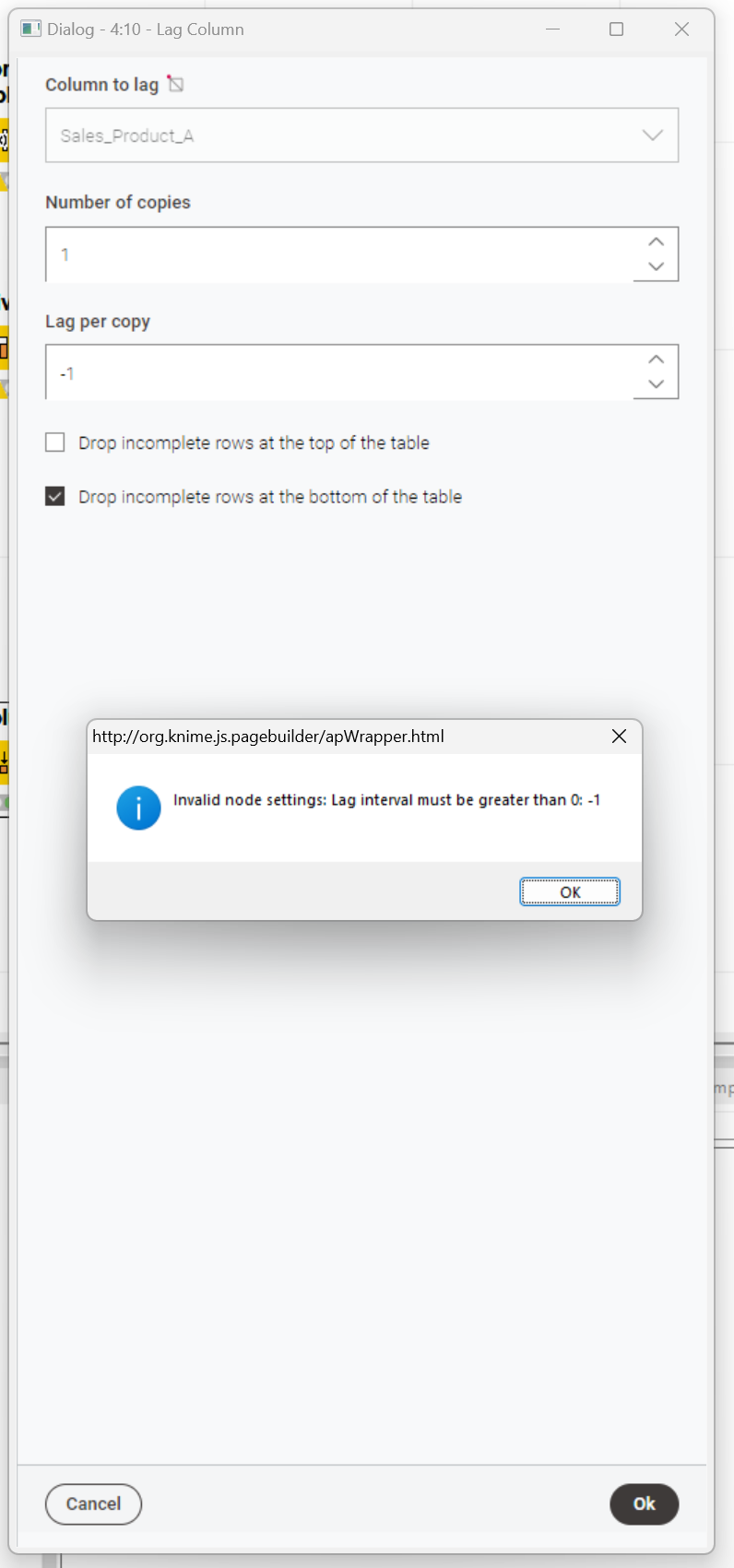Enable dropping incomplete rows at the top
The width and height of the screenshot is (734, 1568).
[x=55, y=442]
